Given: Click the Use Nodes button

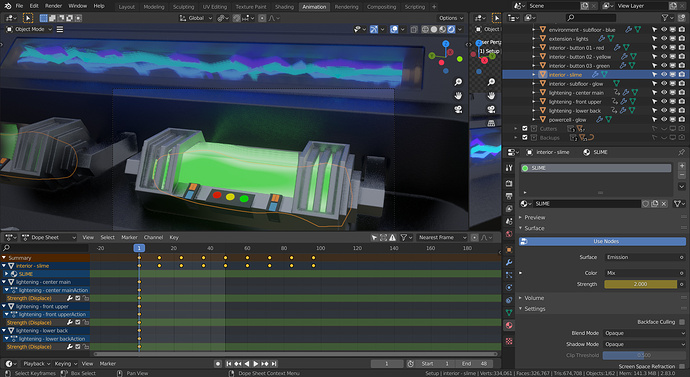Looking at the screenshot, I should 602,242.
